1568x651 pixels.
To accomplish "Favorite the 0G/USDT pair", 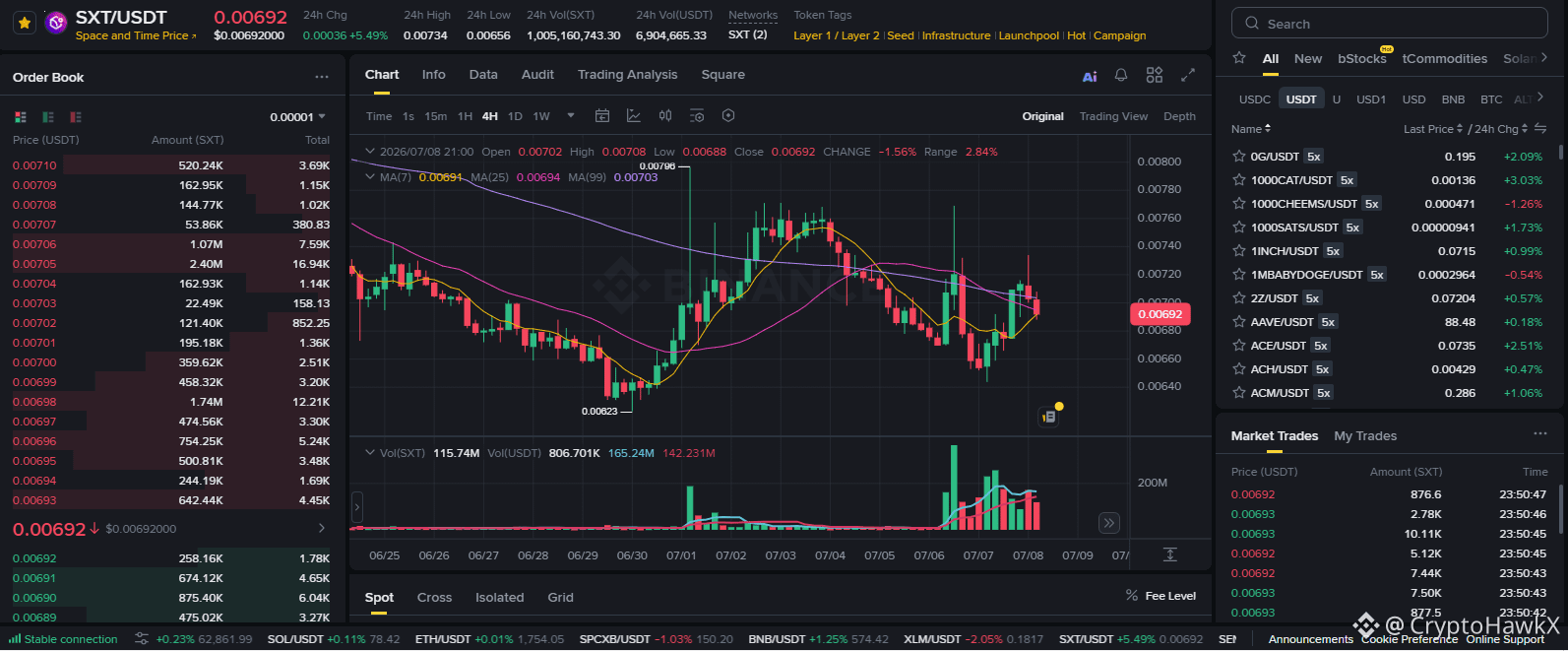I will coord(1239,157).
